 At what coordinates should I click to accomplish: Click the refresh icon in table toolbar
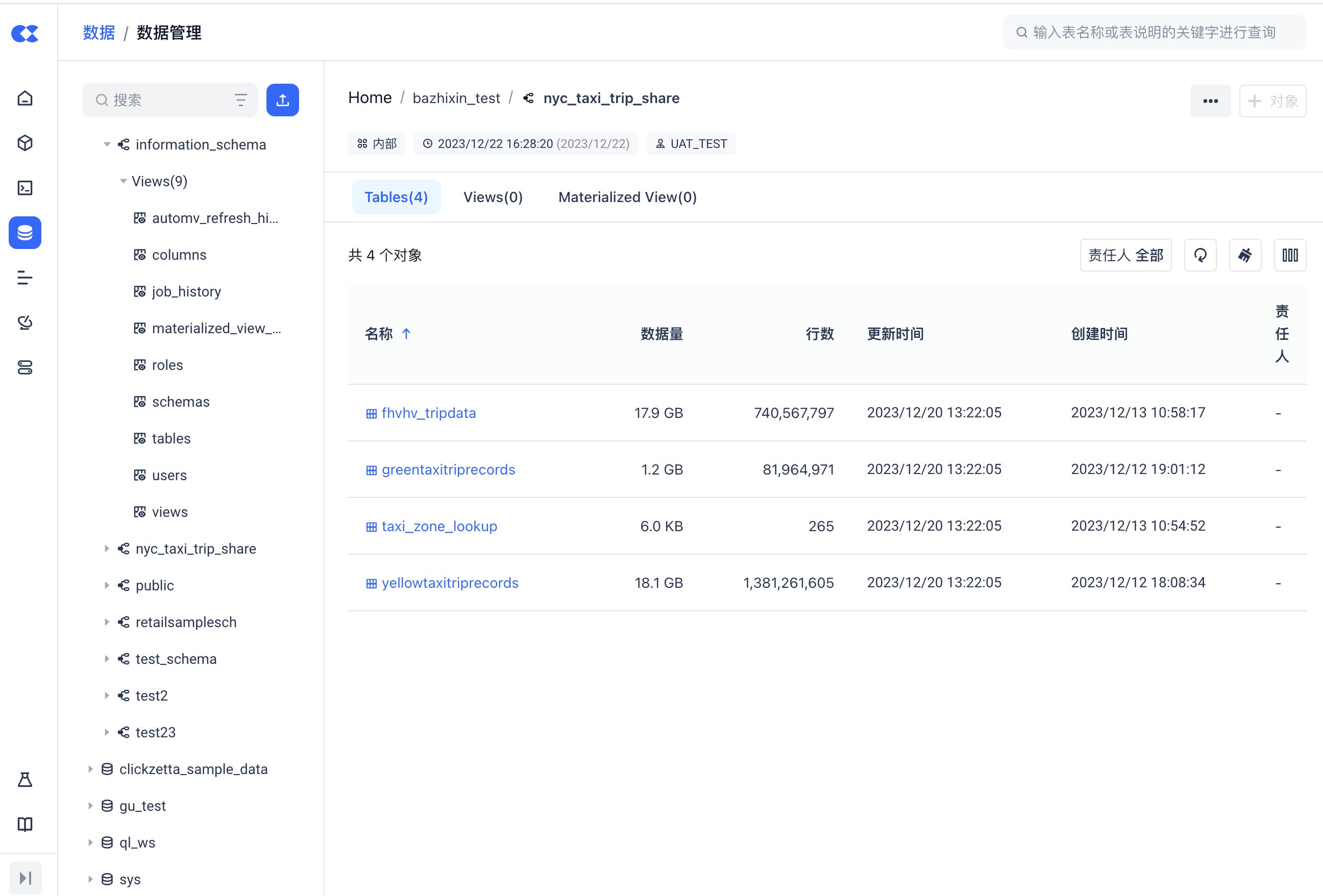coord(1200,255)
